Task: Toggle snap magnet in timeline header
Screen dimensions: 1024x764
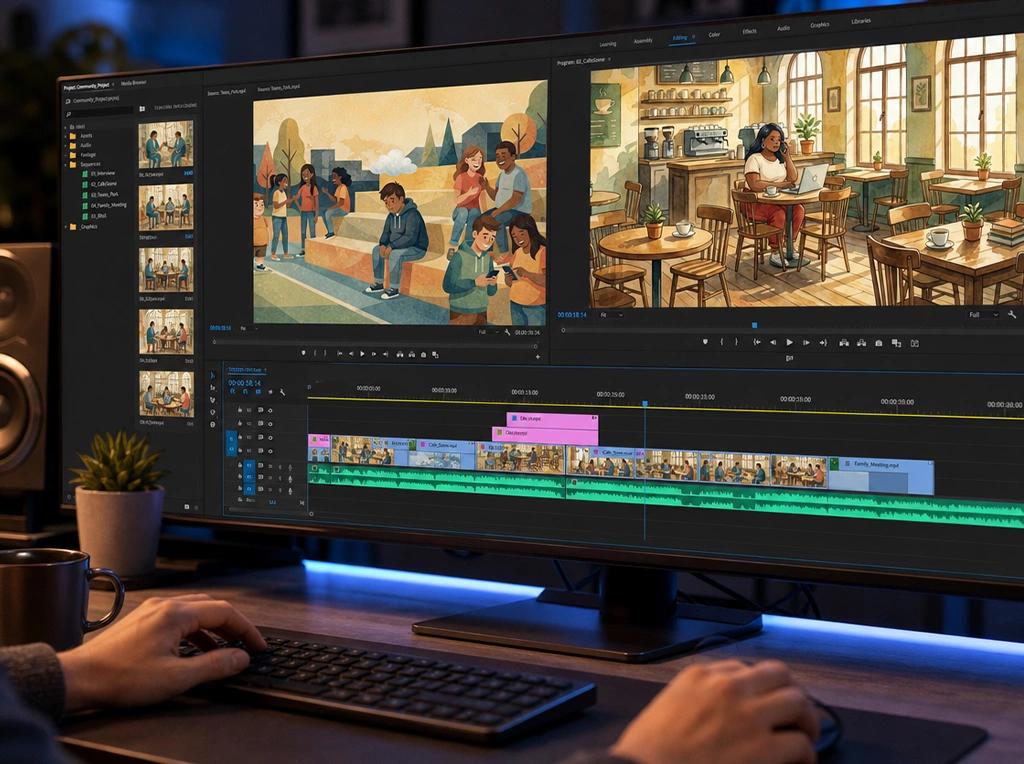Action: (x=246, y=391)
